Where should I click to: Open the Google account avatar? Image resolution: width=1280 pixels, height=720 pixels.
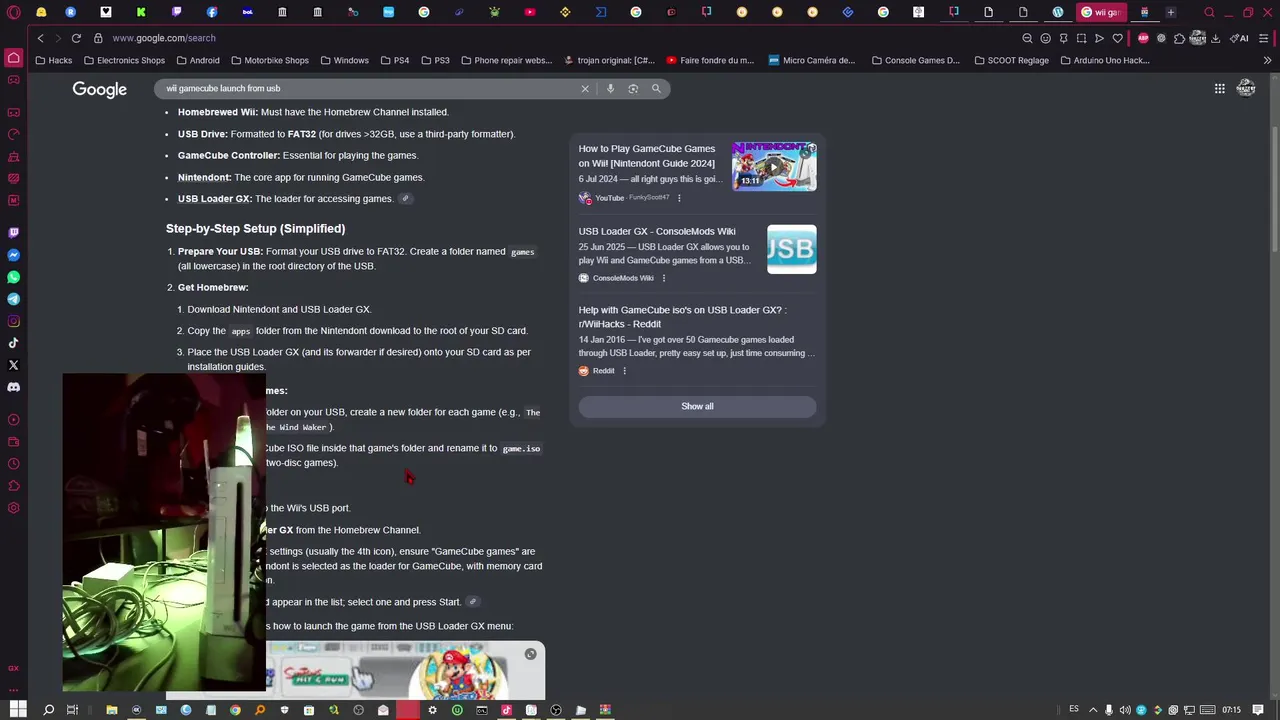(1246, 89)
